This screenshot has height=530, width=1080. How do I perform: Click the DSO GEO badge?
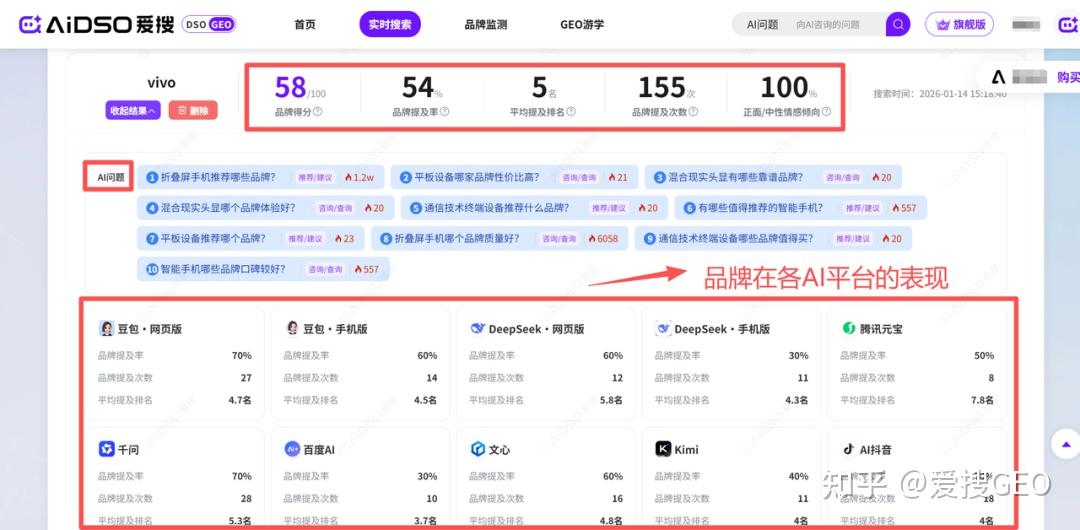click(x=209, y=25)
